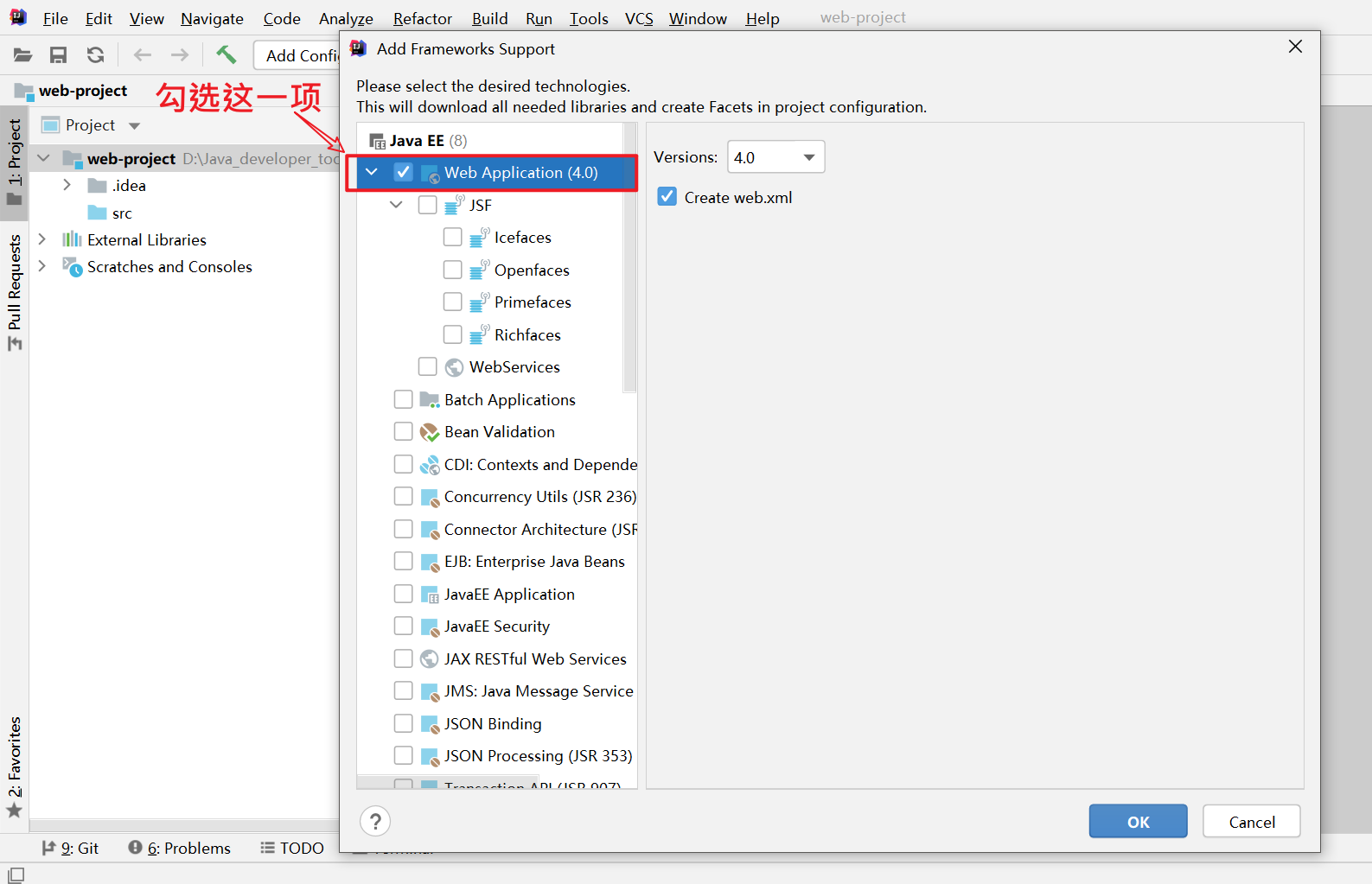Click the Add Configuration button
1372x884 pixels.
(297, 55)
